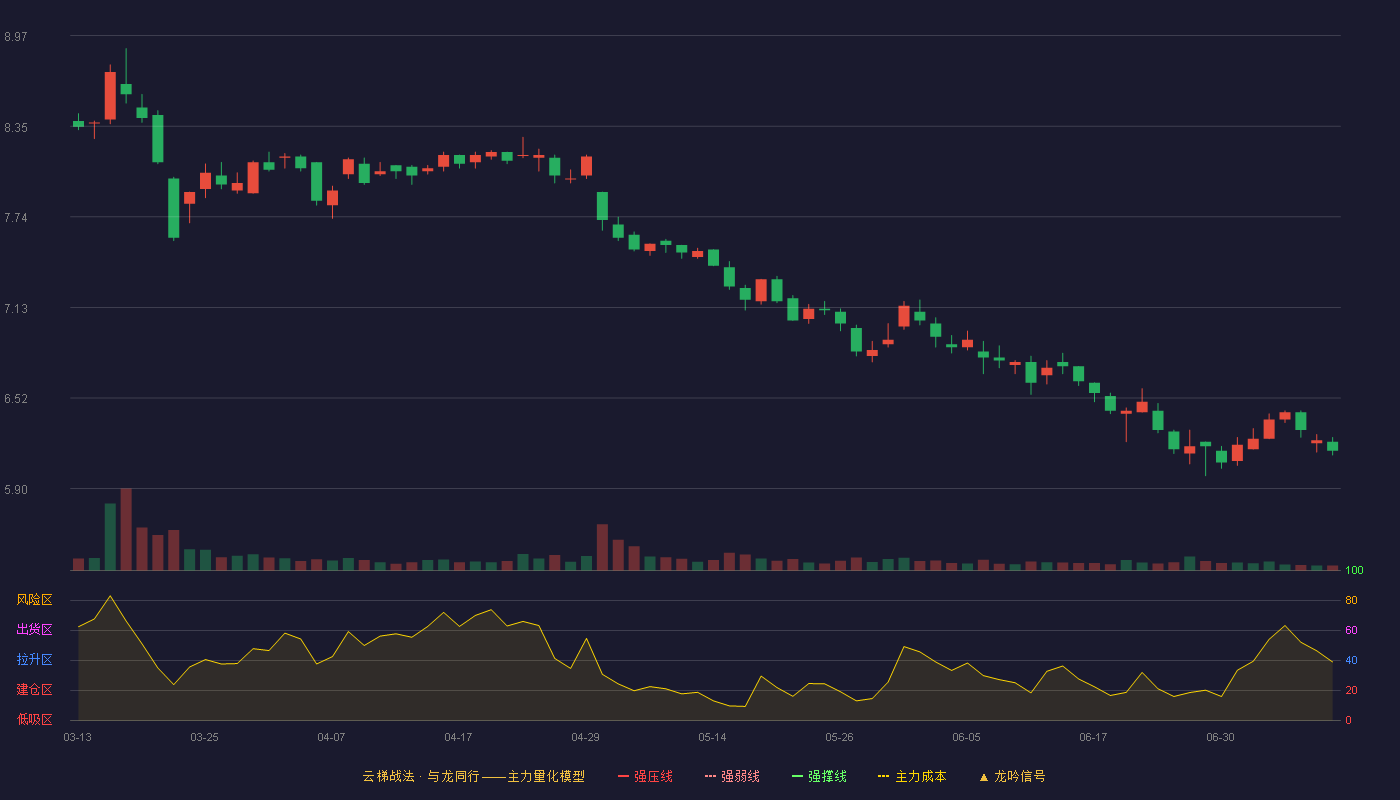Click the 8.35 price axis label
This screenshot has width=1400, height=800.
click(x=16, y=128)
